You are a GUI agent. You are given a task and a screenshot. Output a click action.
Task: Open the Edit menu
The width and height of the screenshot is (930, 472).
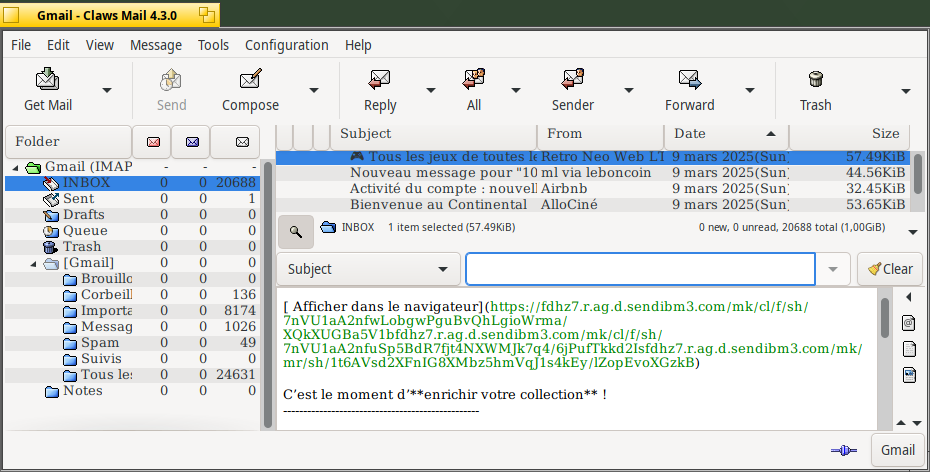58,45
